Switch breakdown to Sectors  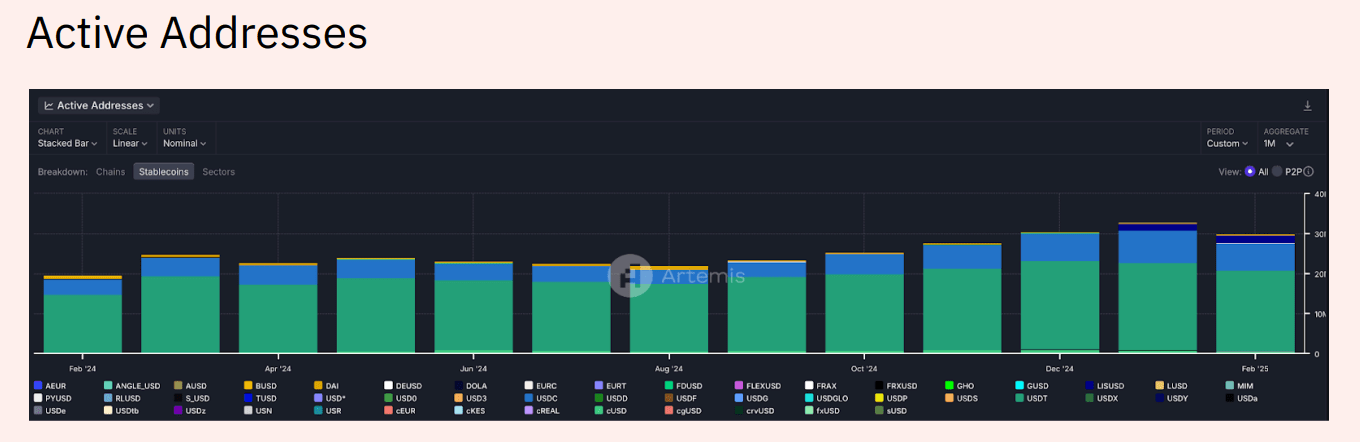[219, 172]
